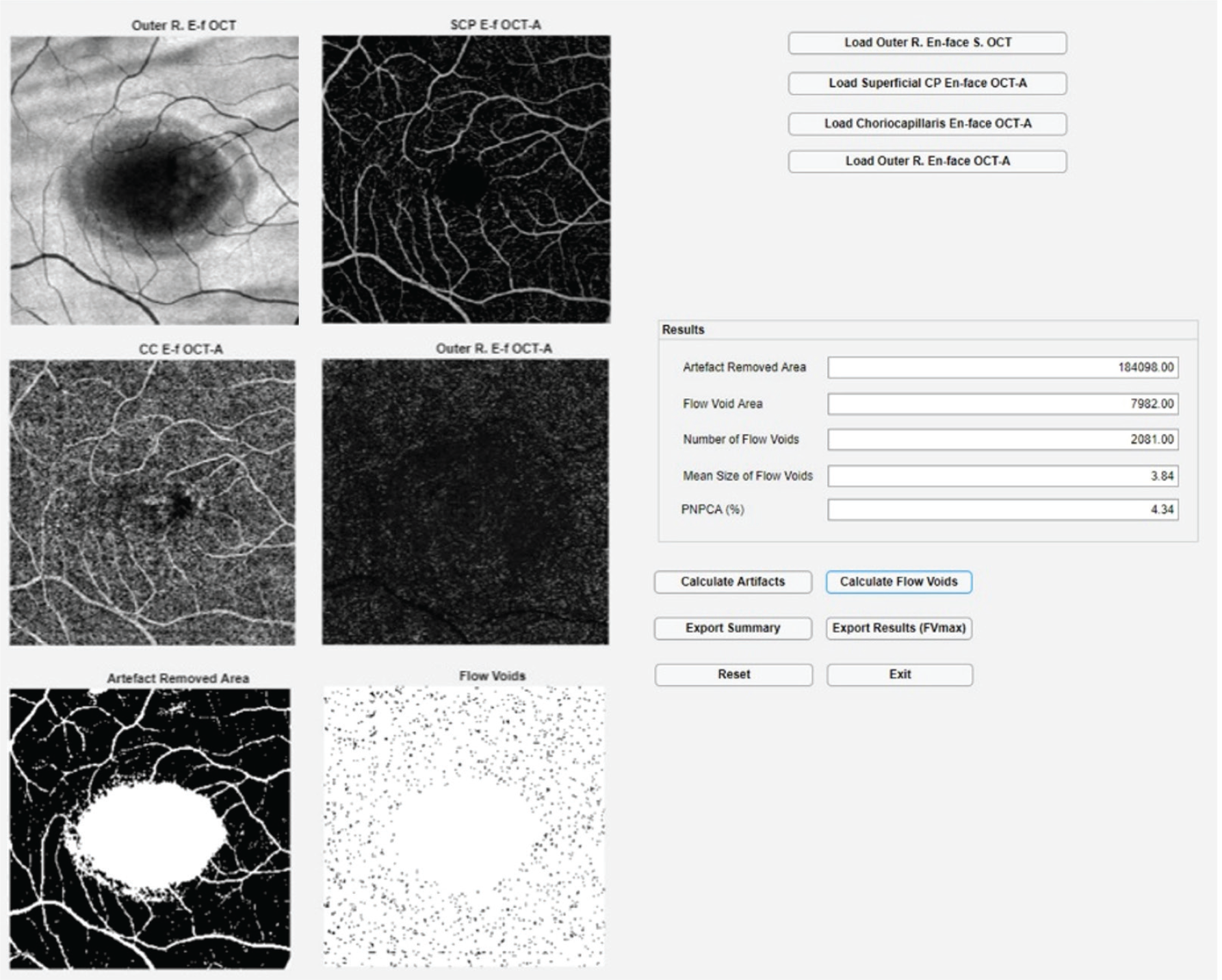Click the 'PNPCA (%)' label
The height and width of the screenshot is (980, 1222).
coord(712,510)
